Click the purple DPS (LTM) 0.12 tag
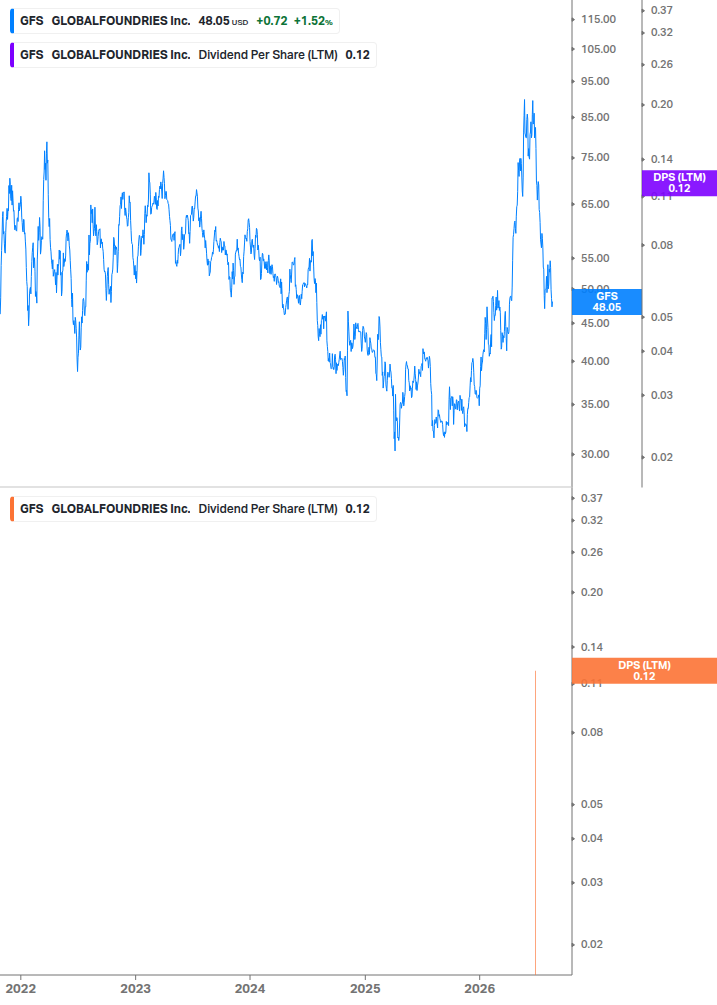717x1005 pixels. pos(679,183)
